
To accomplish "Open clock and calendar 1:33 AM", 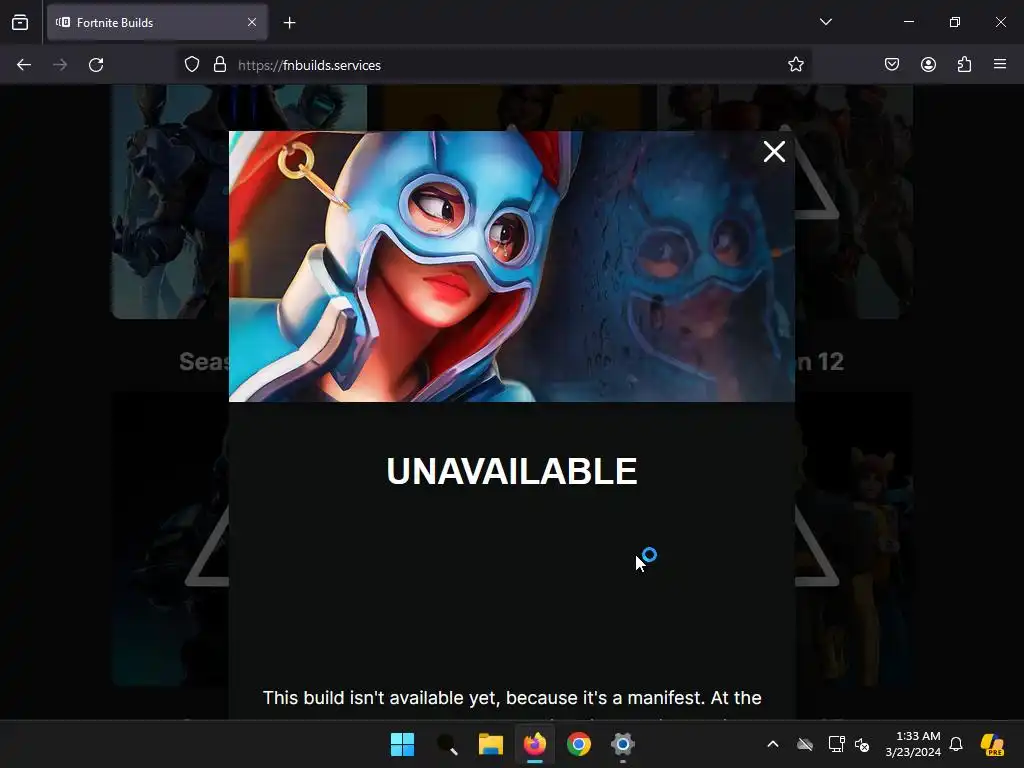I will (913, 744).
